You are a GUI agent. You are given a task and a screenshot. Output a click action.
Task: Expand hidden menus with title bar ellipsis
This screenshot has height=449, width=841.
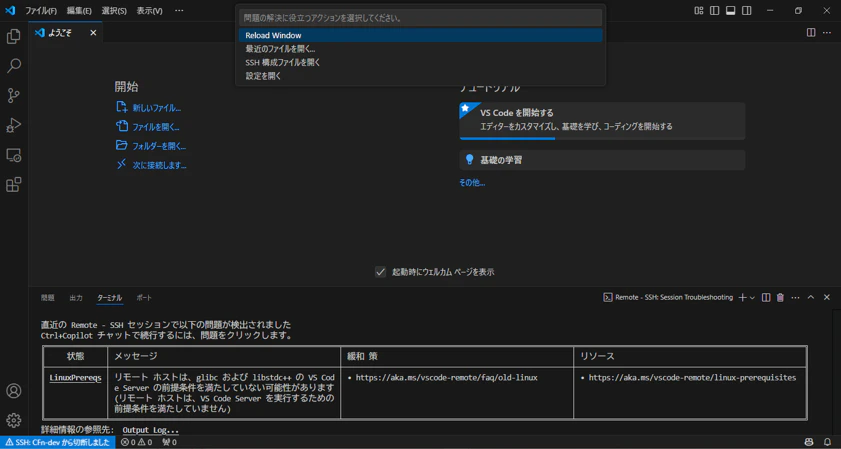tap(179, 11)
